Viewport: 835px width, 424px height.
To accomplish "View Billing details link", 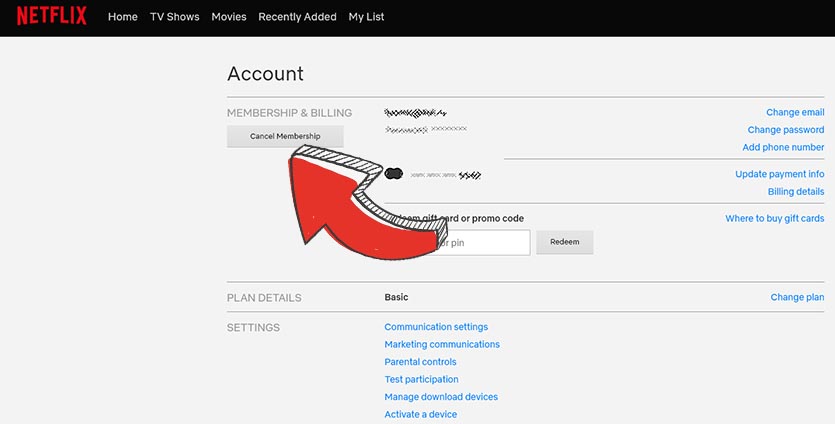I will pos(796,191).
